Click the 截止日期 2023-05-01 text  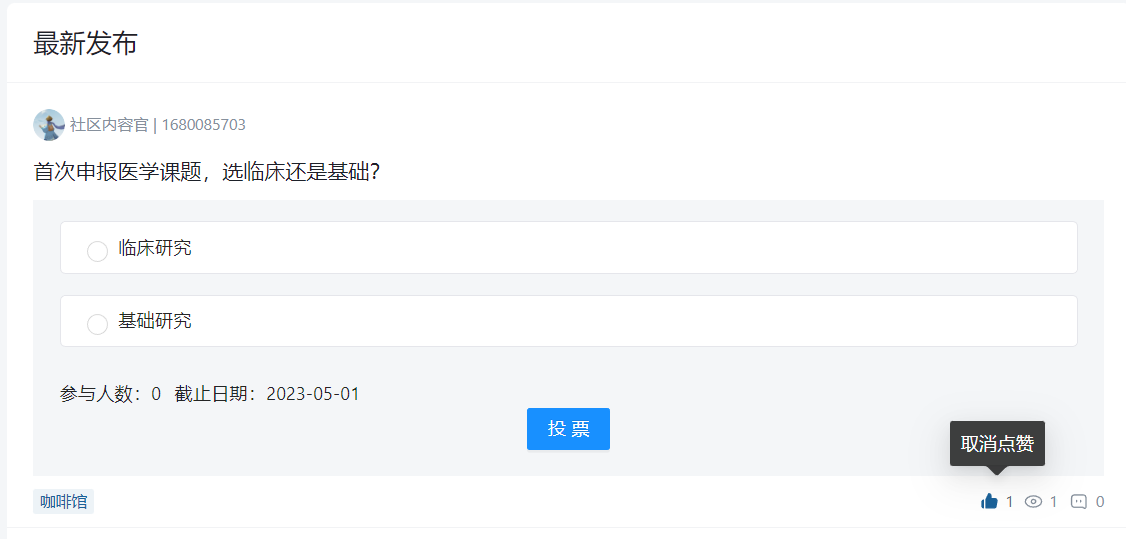(x=267, y=394)
